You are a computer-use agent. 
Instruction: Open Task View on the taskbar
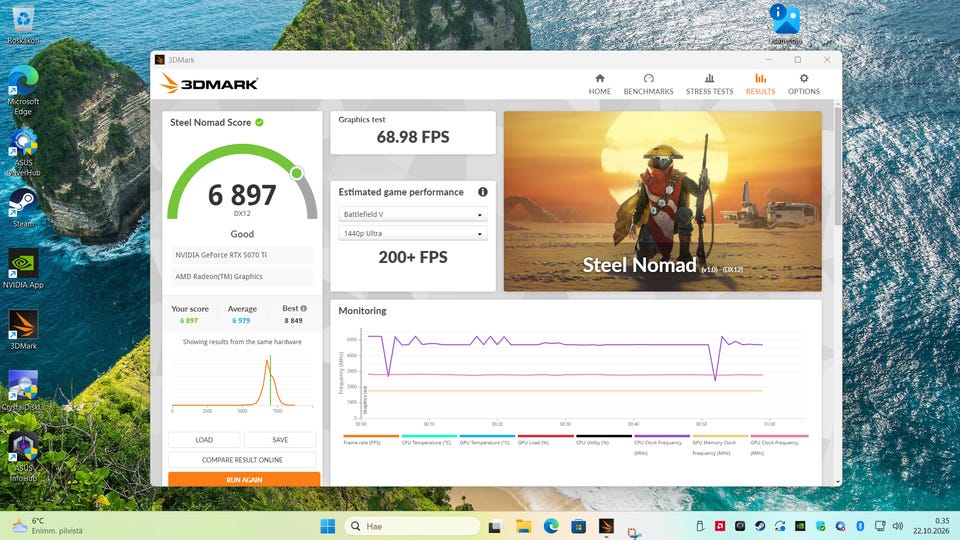pyautogui.click(x=495, y=526)
